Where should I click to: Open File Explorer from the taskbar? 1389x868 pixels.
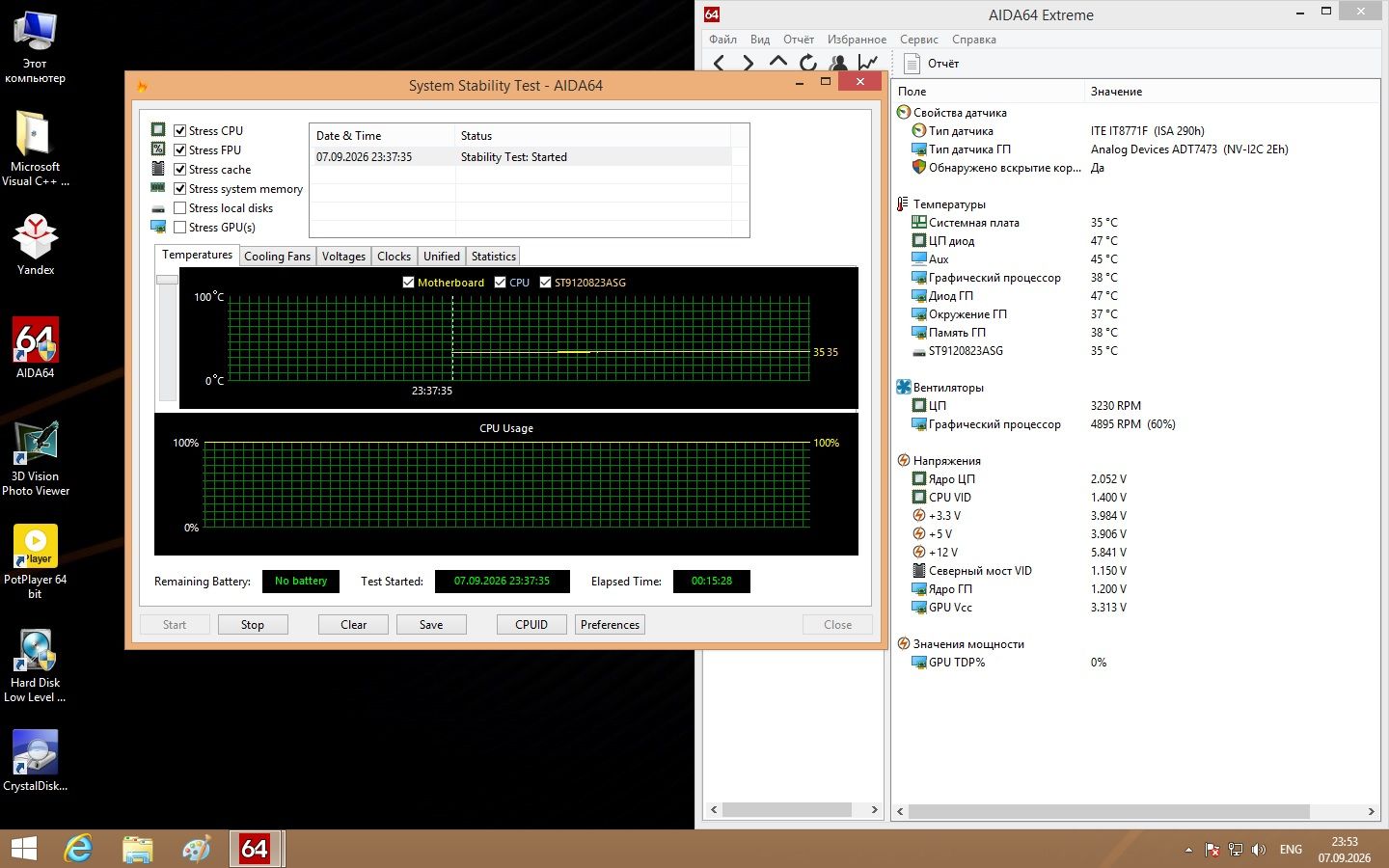138,849
